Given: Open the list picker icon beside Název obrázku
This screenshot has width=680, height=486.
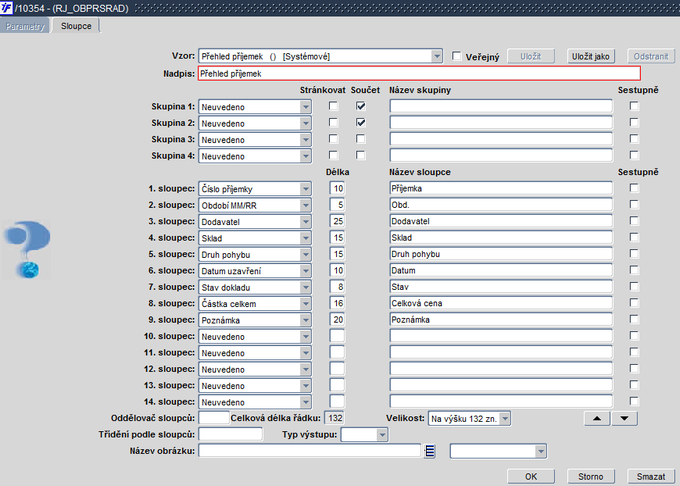Looking at the screenshot, I should coord(429,451).
